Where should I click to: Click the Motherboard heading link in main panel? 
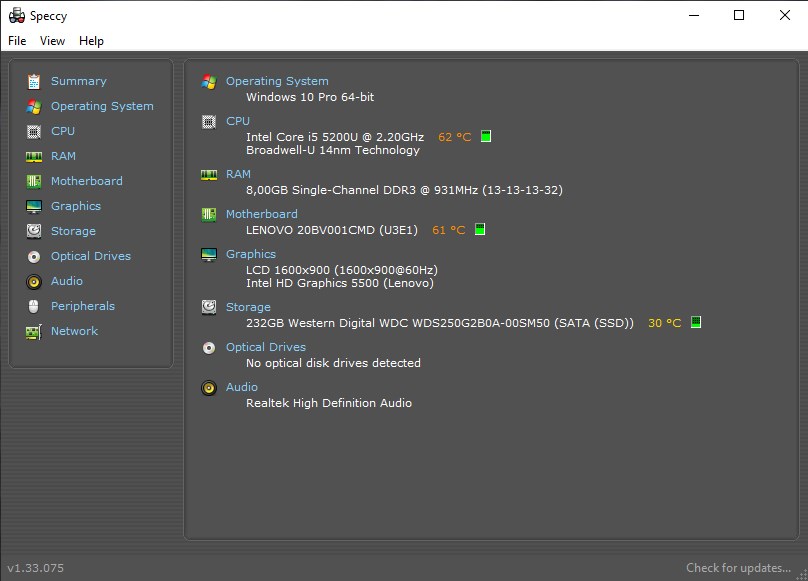(x=262, y=214)
